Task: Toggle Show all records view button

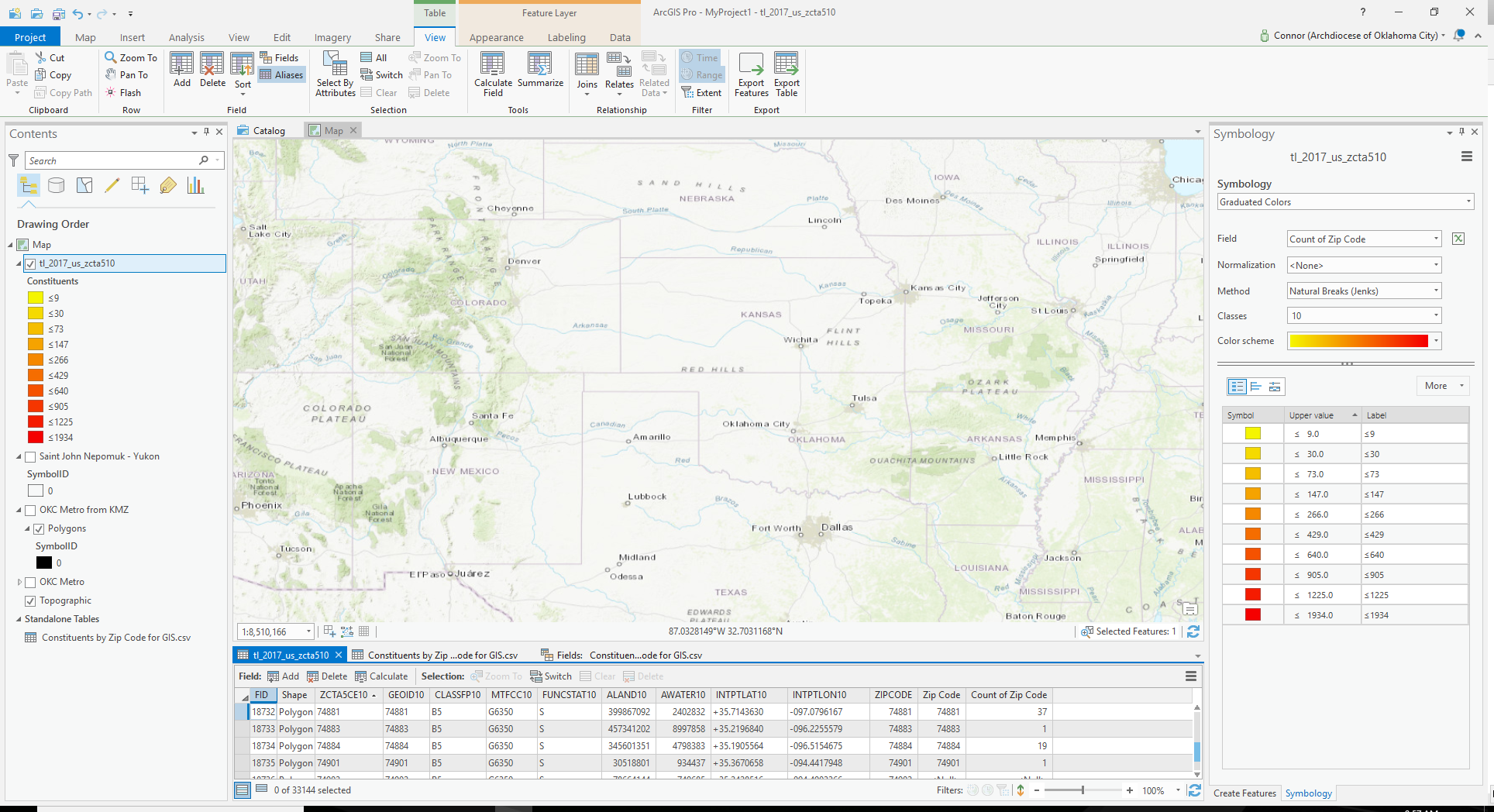Action: pyautogui.click(x=243, y=790)
